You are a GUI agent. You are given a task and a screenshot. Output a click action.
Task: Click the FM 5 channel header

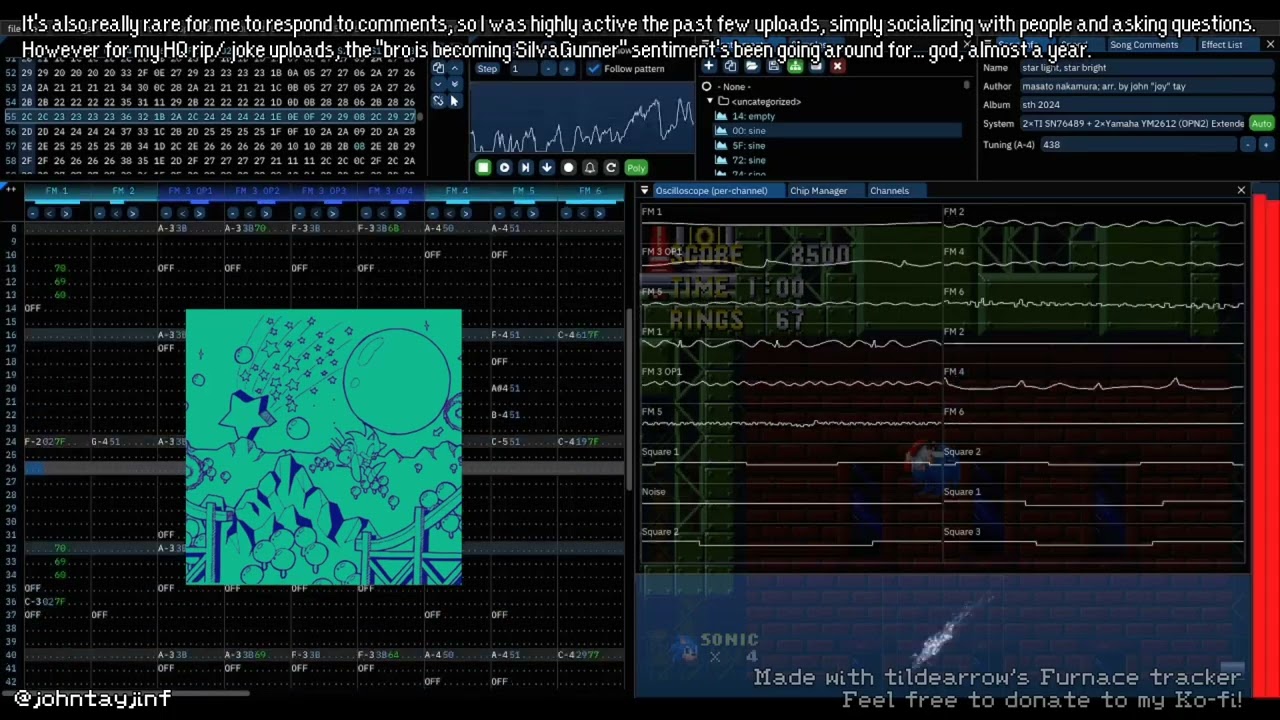click(524, 191)
